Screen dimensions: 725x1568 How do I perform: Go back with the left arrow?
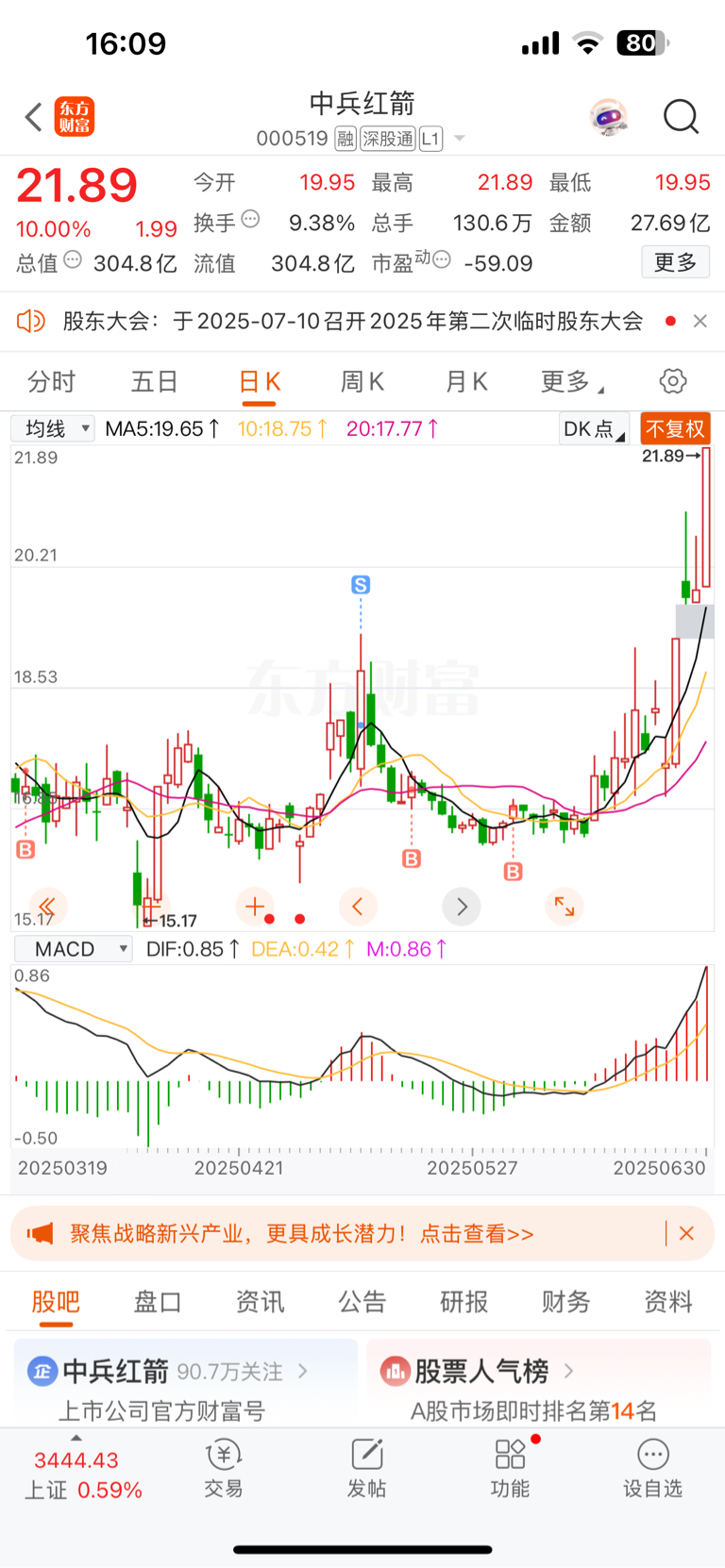coord(33,117)
